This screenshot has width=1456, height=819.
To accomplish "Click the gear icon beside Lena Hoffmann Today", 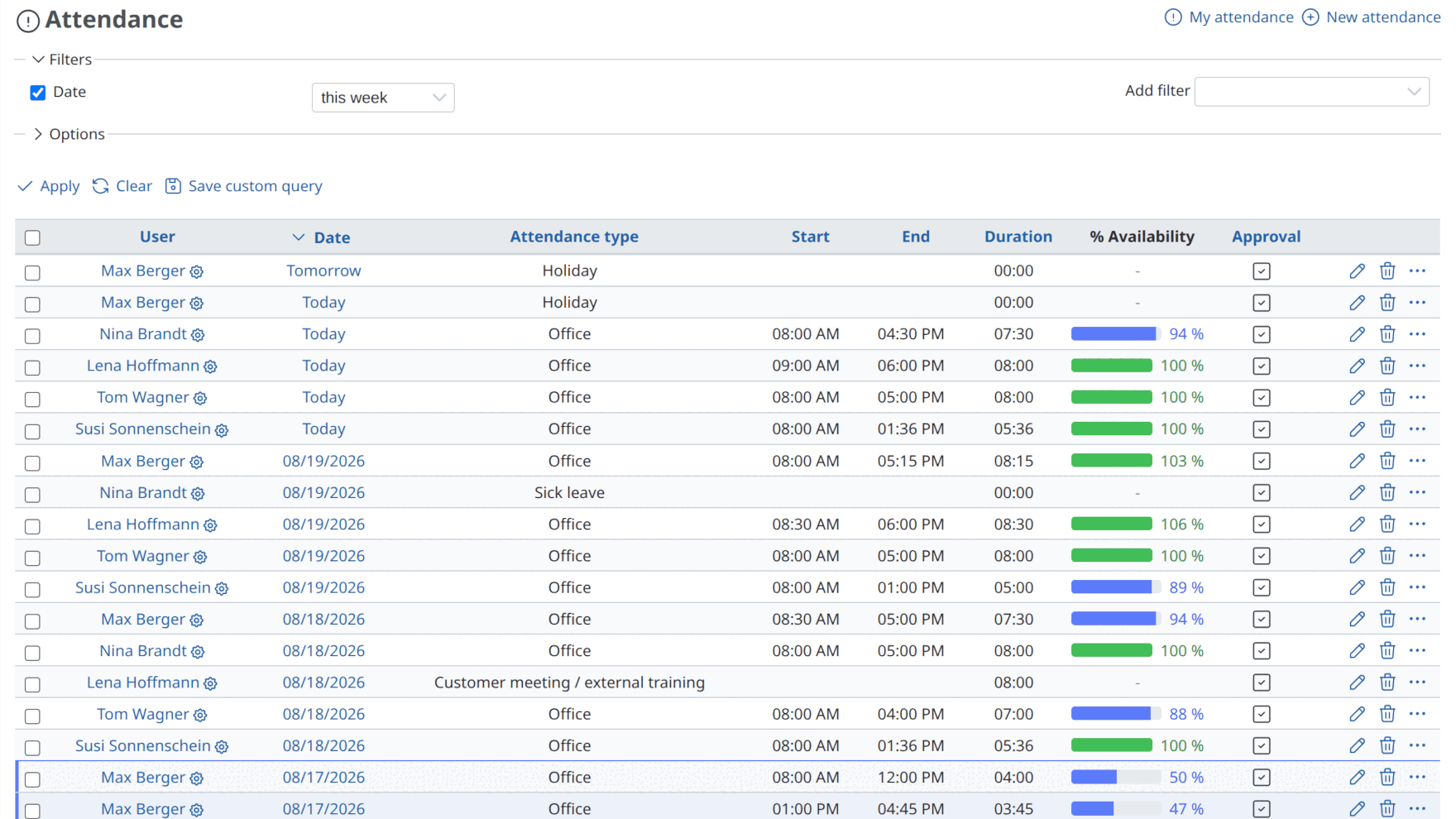I will 210,366.
